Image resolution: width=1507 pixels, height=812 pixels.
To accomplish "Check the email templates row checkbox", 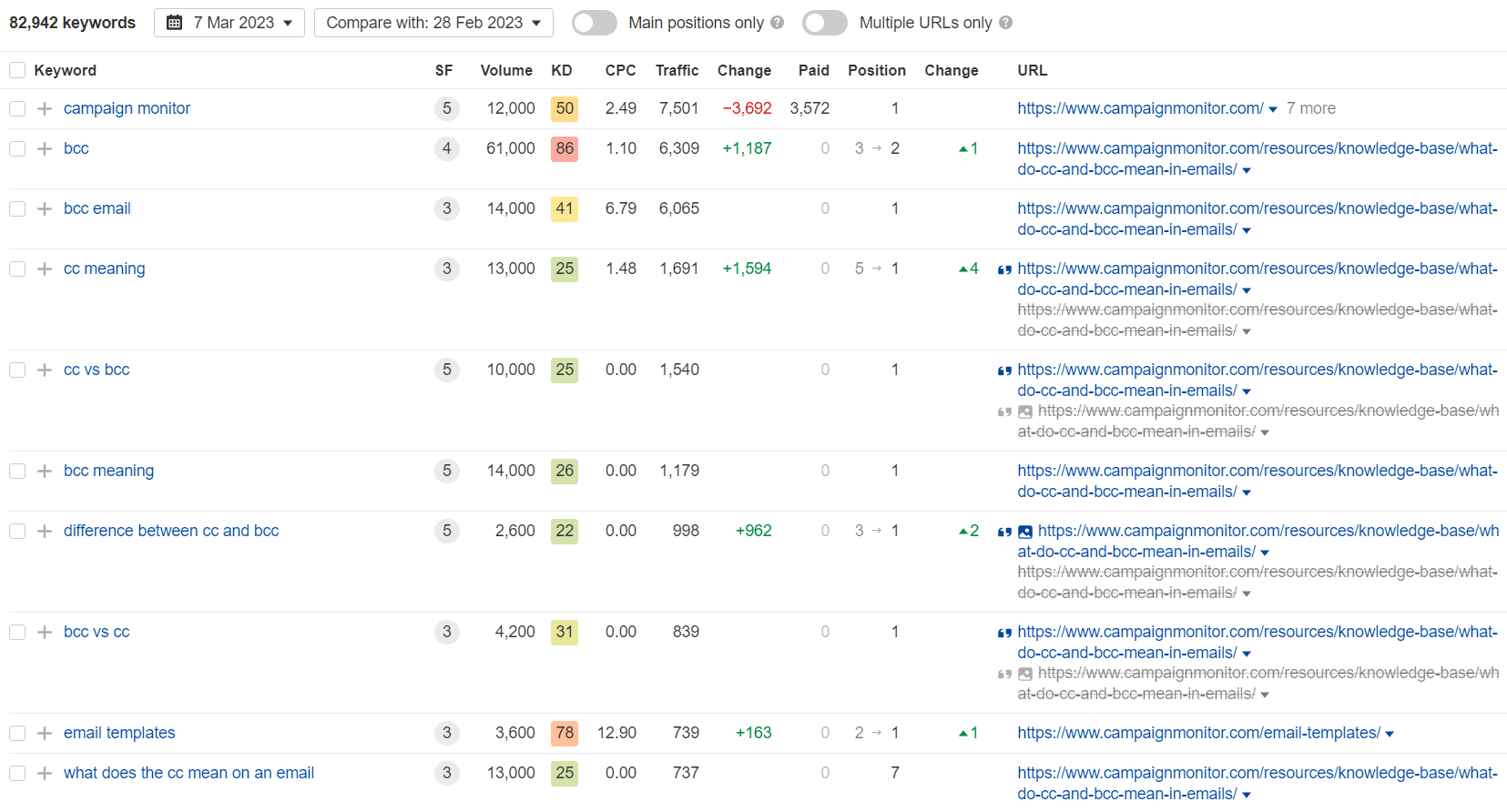I will pos(17,733).
